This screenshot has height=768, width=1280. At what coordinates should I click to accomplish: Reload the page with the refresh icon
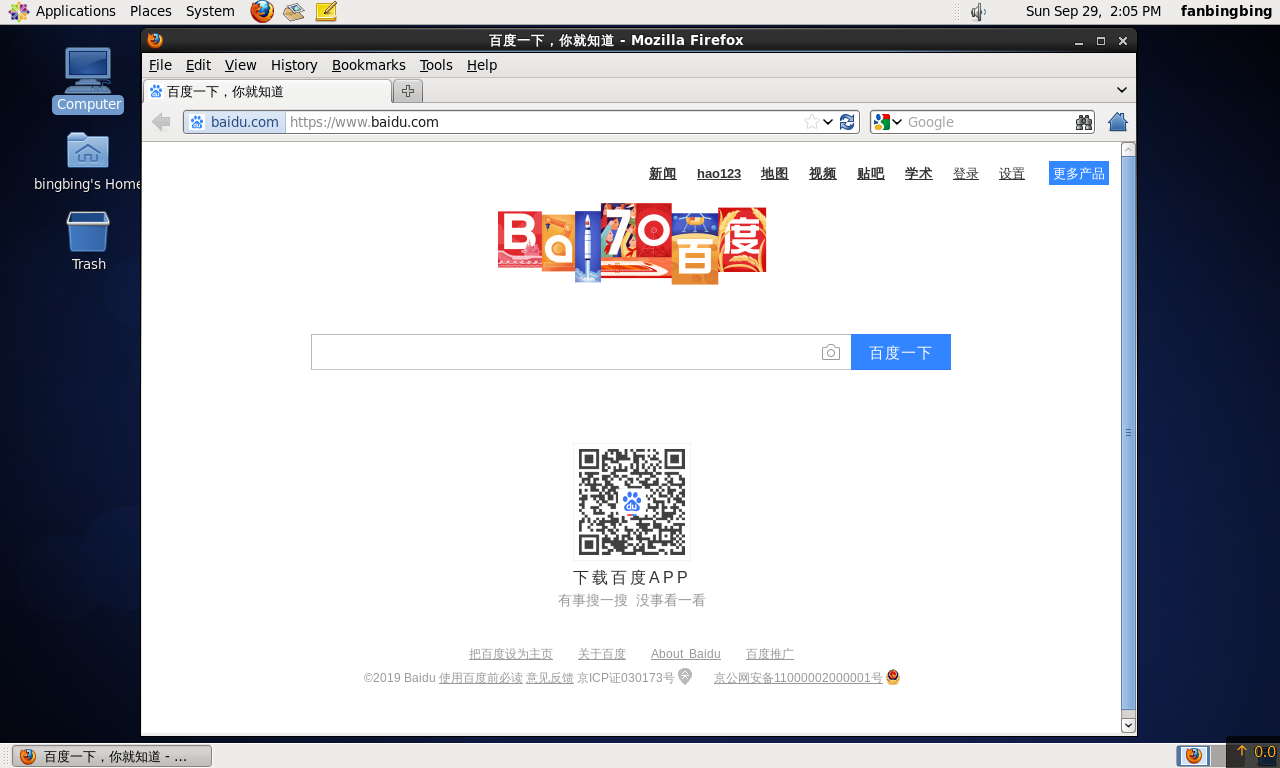tap(847, 122)
